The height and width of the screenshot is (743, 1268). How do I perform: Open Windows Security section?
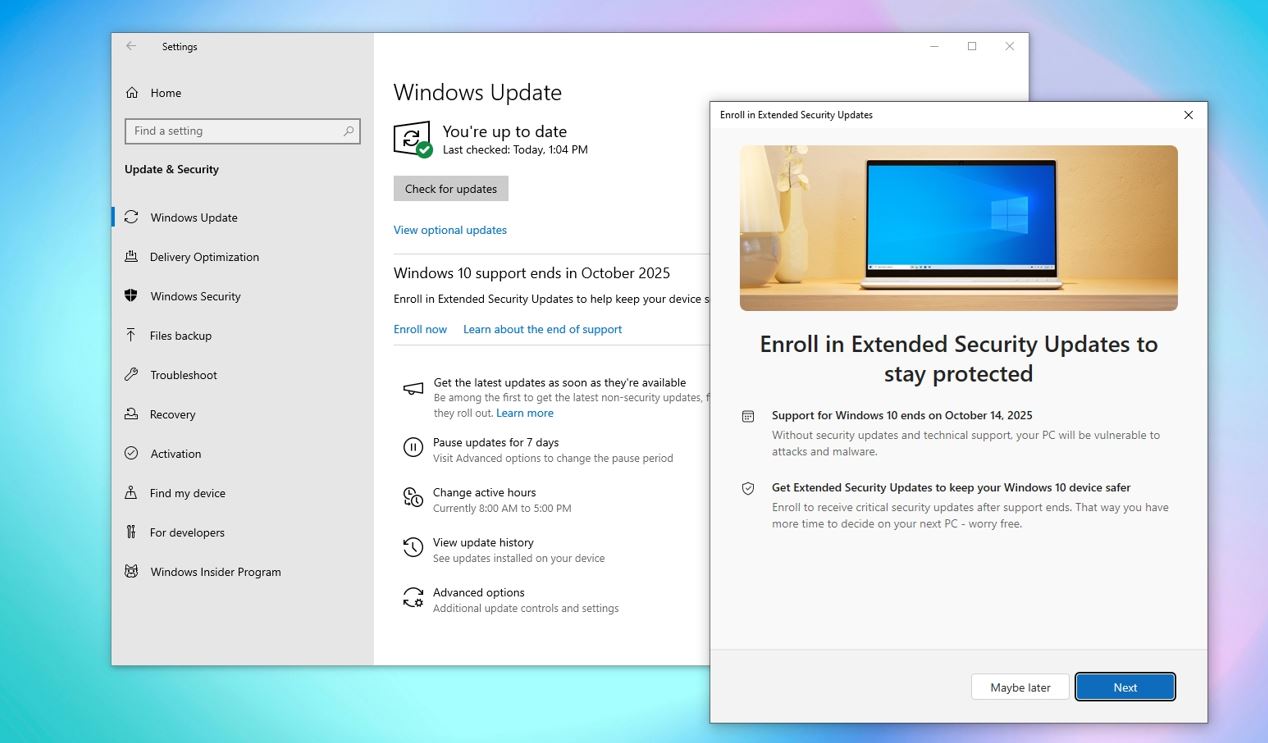click(195, 296)
